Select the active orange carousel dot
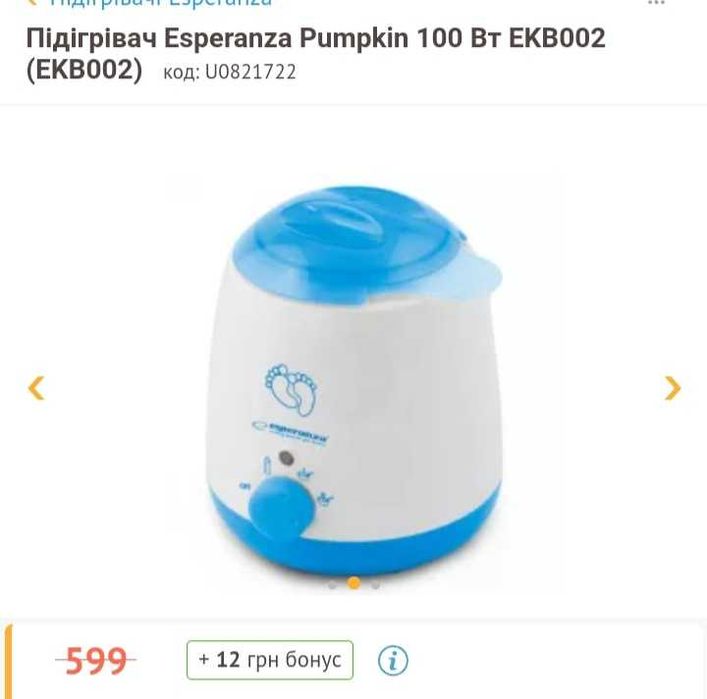This screenshot has width=707, height=699. pos(354,583)
